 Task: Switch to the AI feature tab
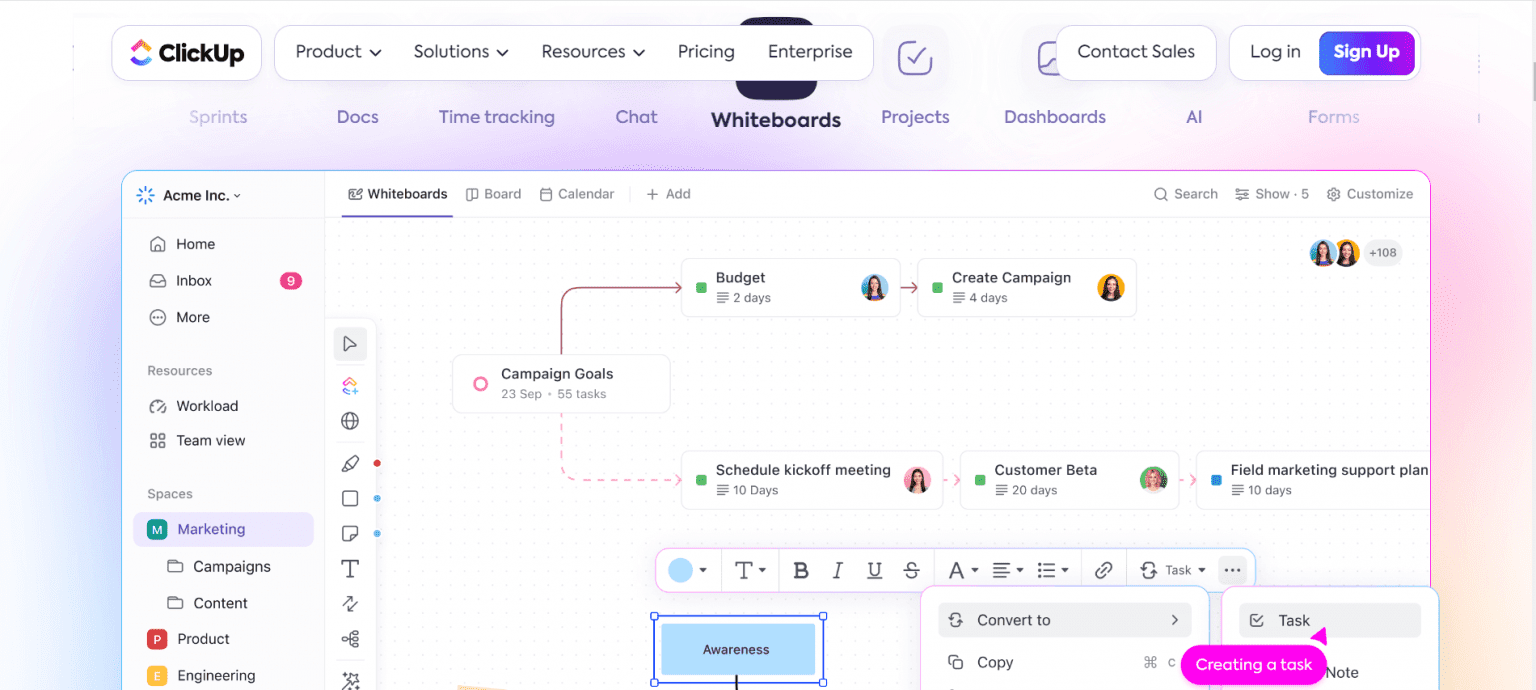1194,117
